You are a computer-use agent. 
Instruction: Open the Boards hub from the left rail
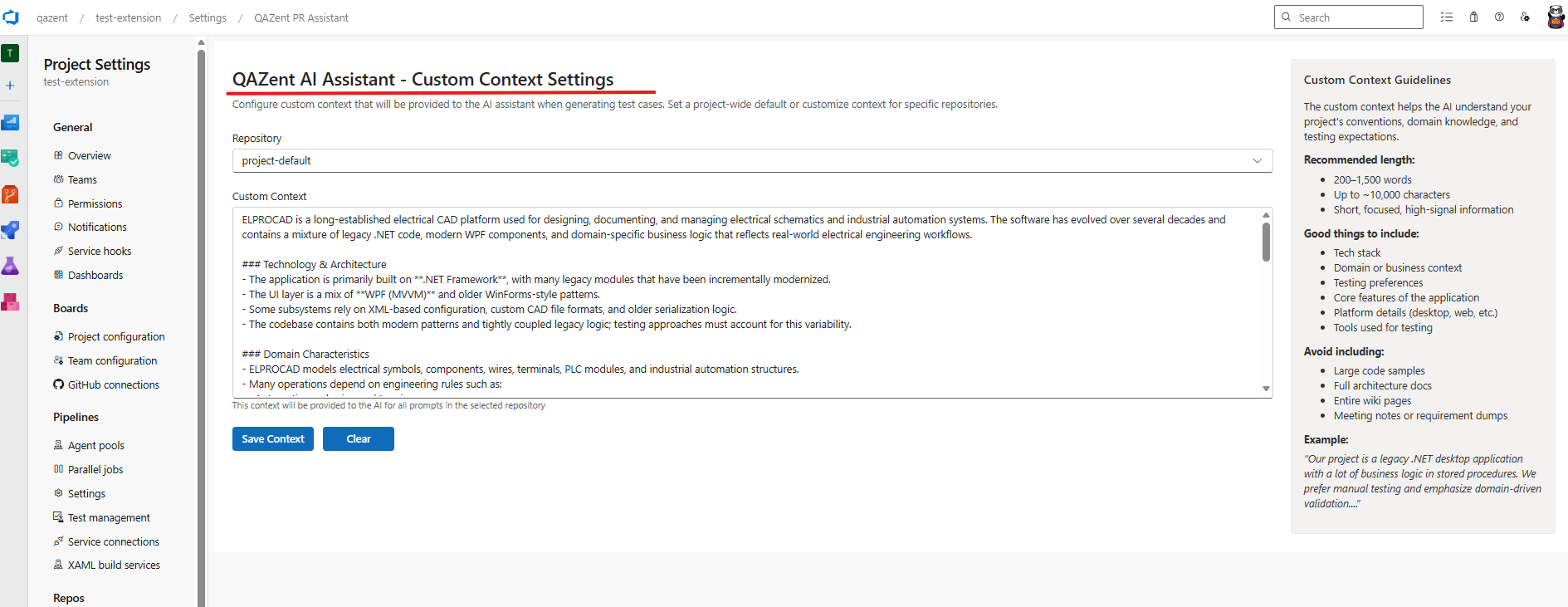coord(11,158)
